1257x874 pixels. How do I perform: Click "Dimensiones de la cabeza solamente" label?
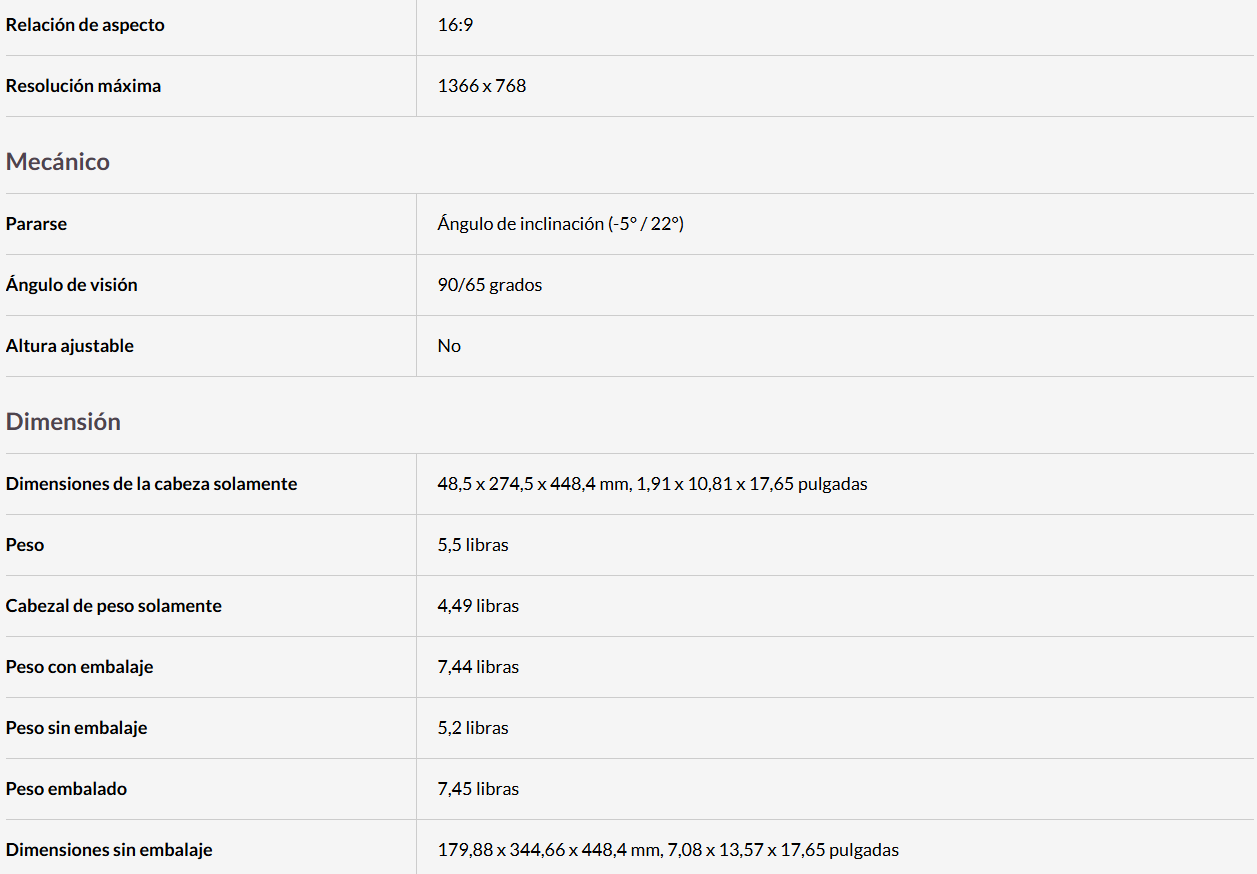[151, 484]
